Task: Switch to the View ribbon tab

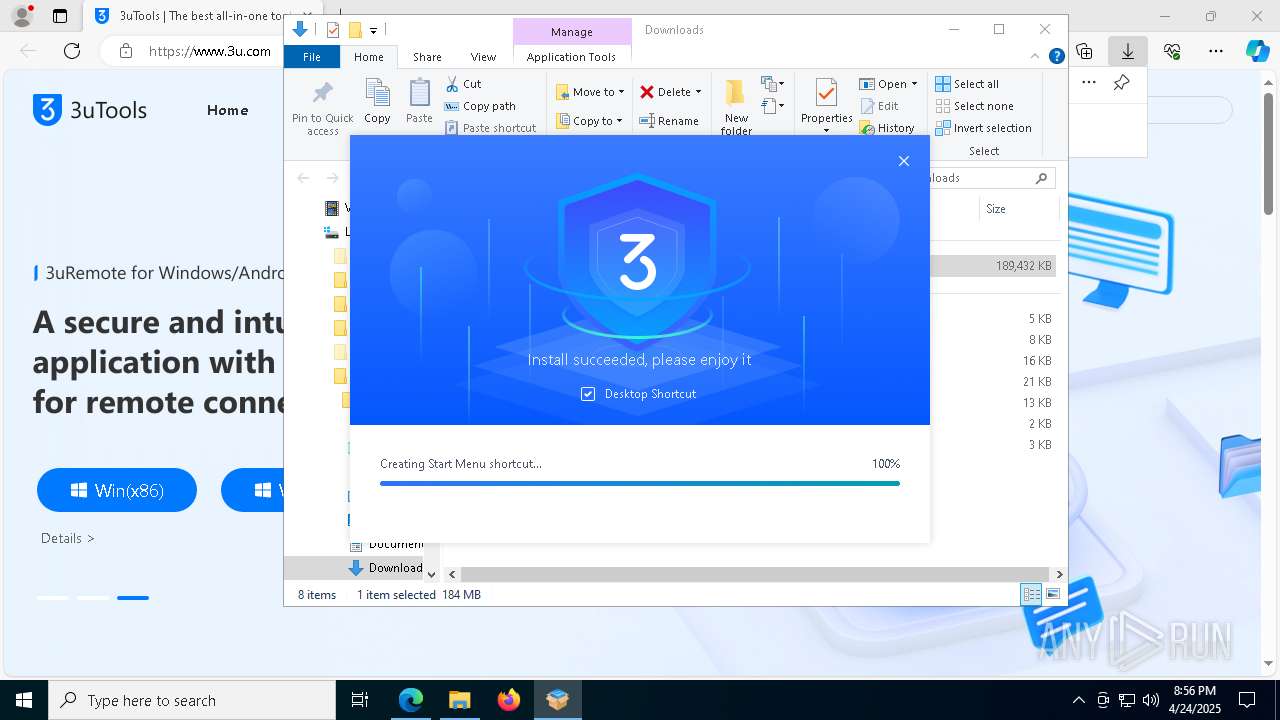Action: click(483, 57)
